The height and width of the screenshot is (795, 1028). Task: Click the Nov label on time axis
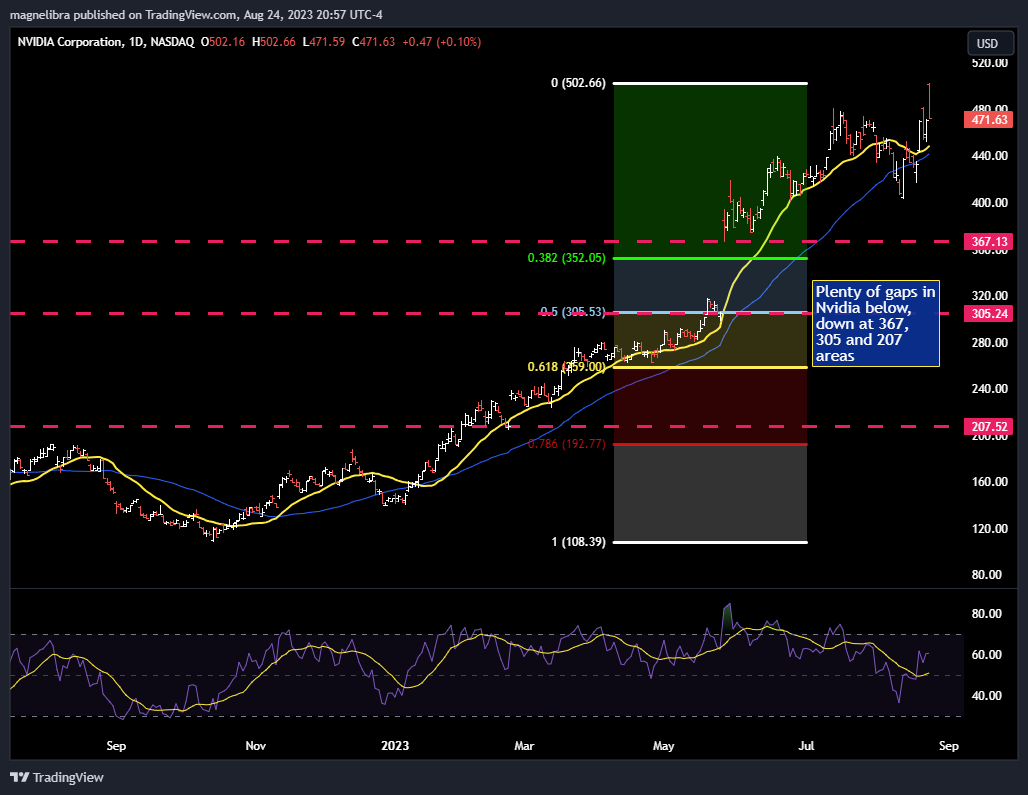click(x=256, y=746)
